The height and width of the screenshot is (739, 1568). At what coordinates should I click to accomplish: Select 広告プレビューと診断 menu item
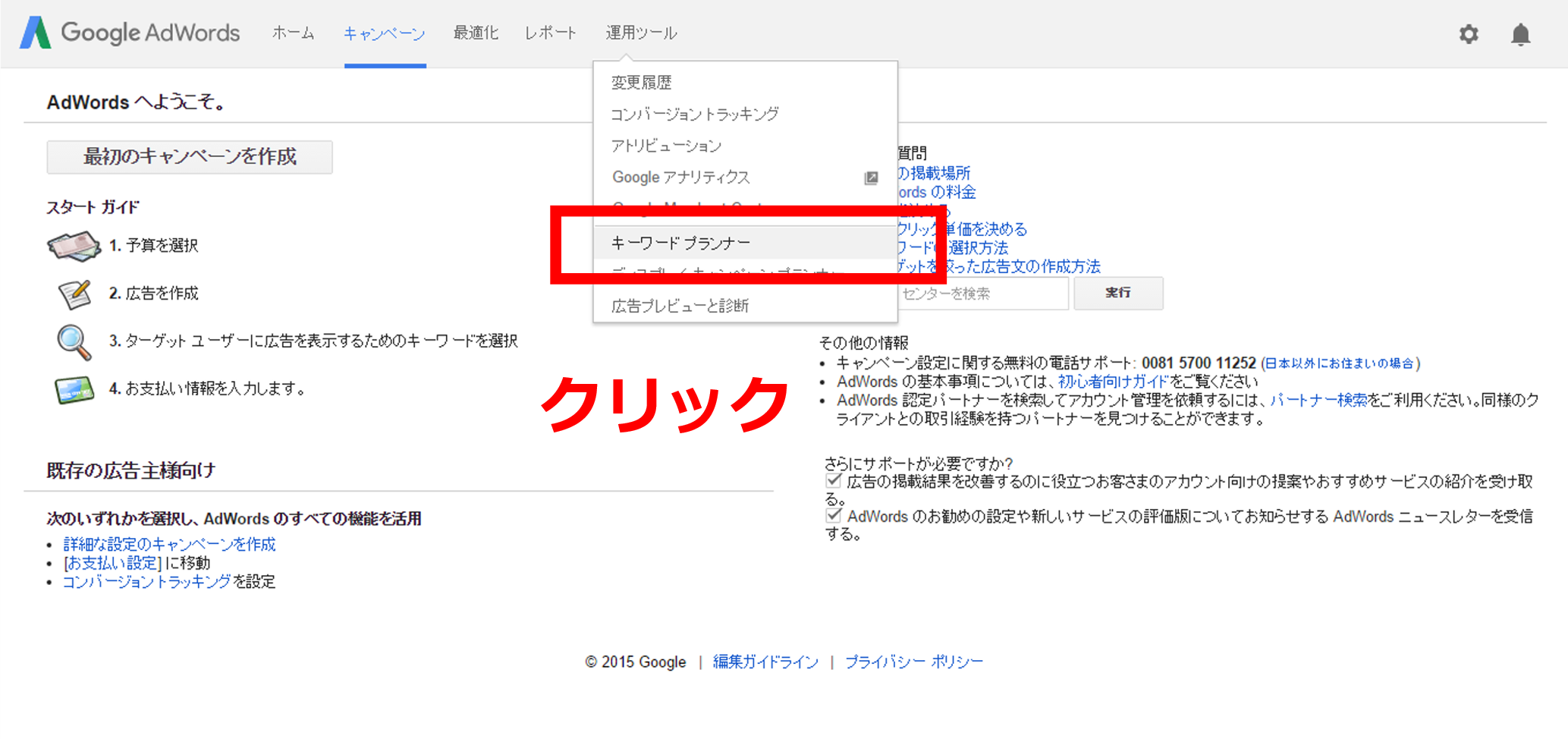point(745,306)
